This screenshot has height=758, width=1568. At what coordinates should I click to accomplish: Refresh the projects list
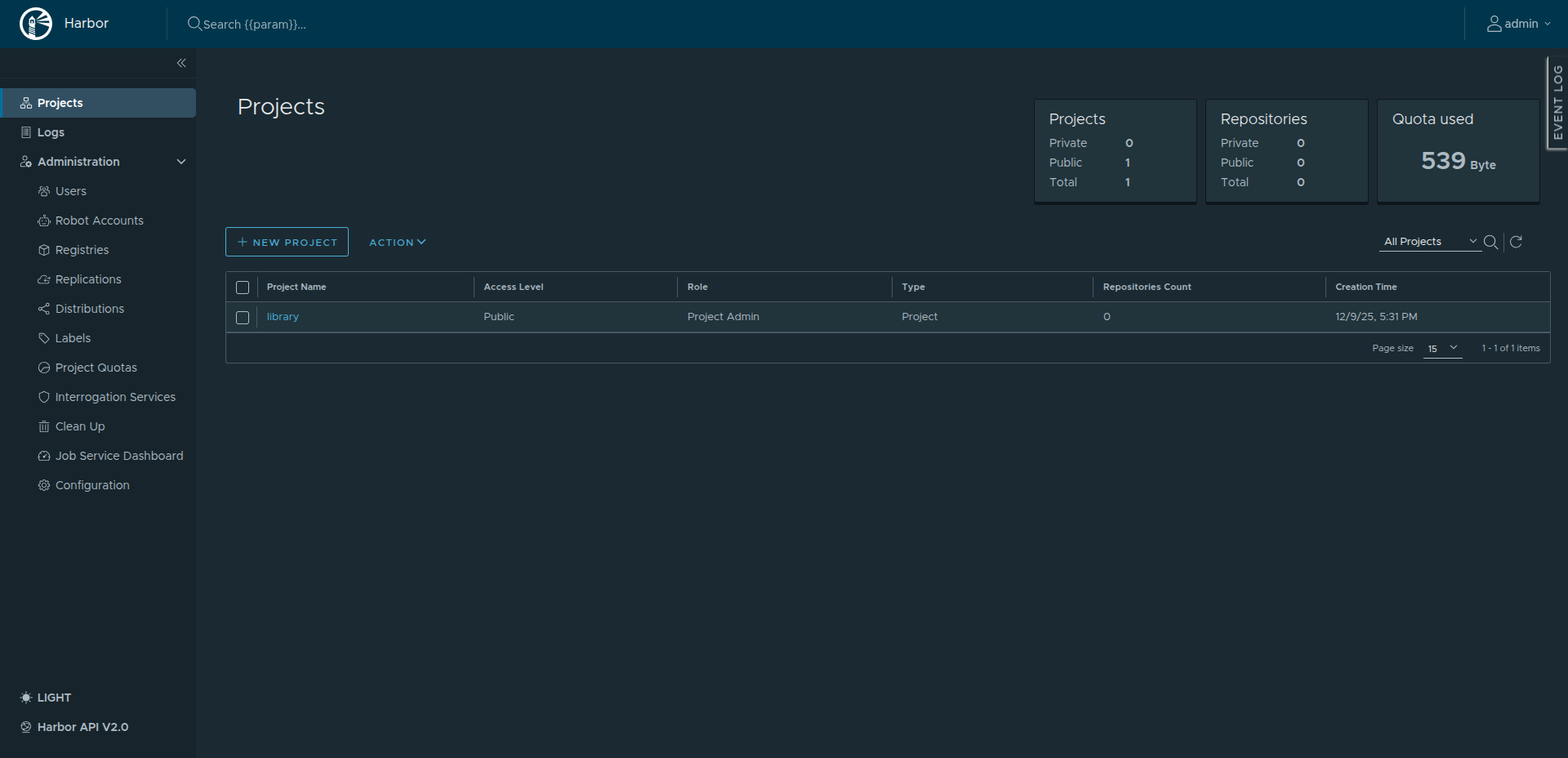pyautogui.click(x=1516, y=242)
